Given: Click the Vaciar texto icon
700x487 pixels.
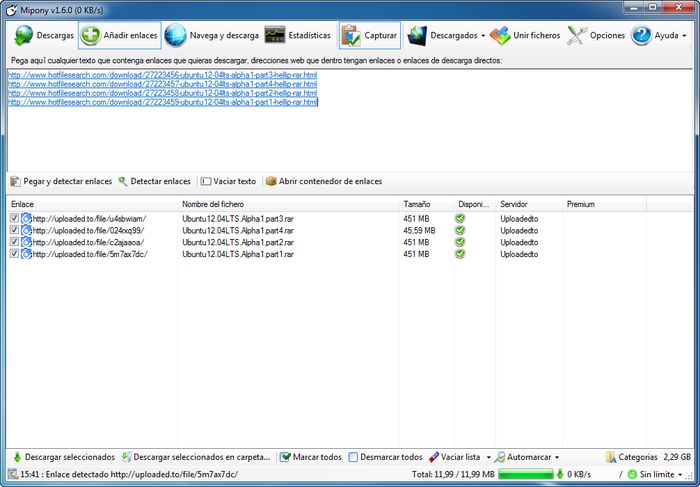Looking at the screenshot, I should pos(205,181).
